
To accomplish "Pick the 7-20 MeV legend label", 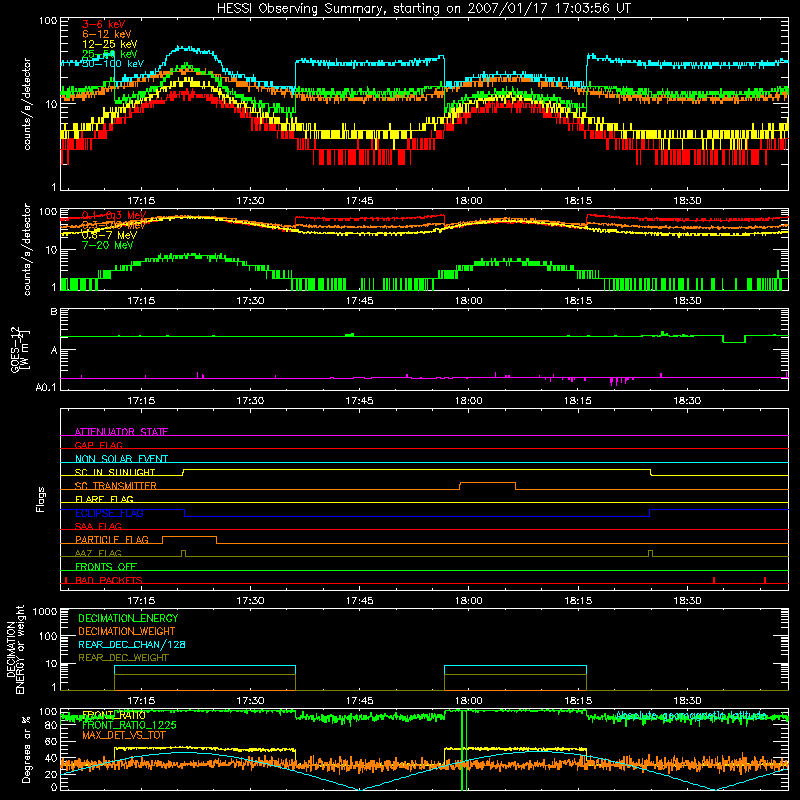I will click(107, 245).
